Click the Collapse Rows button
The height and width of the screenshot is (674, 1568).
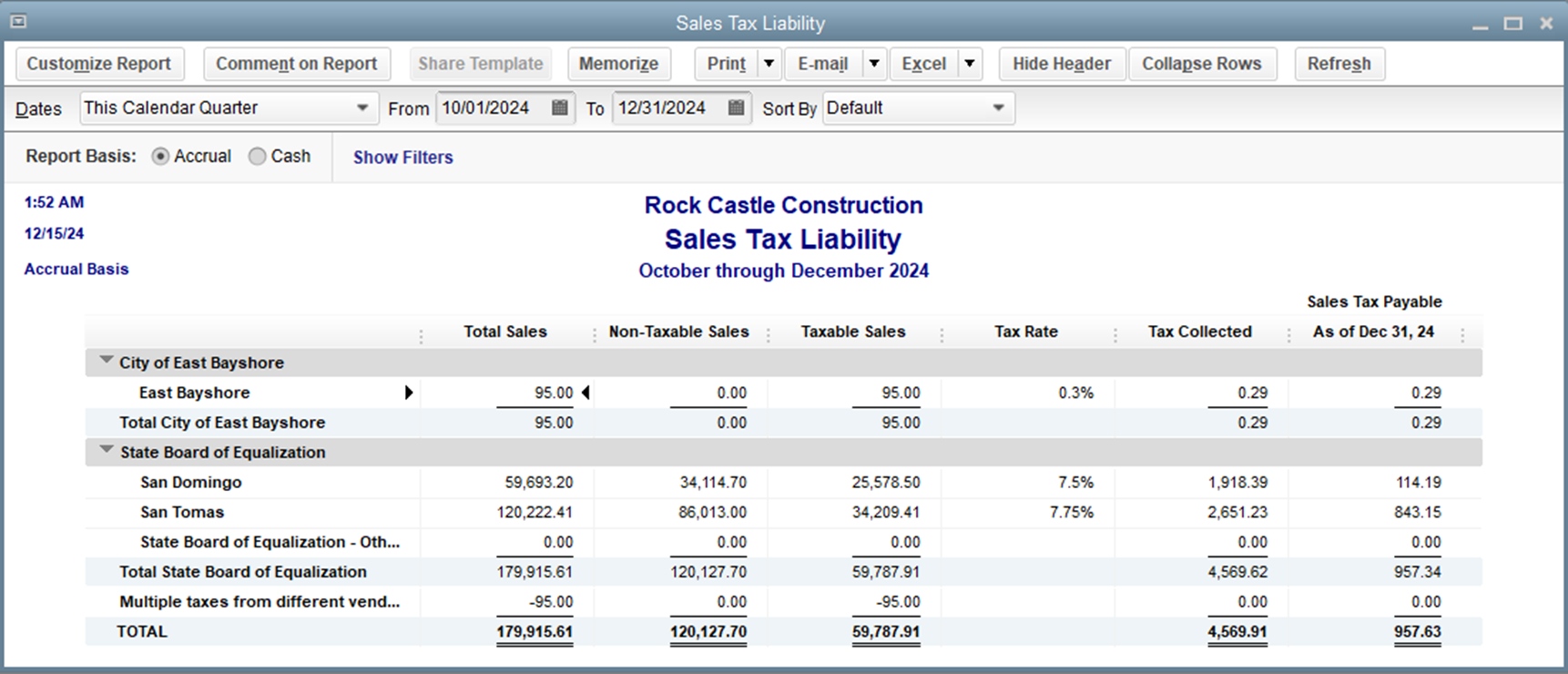(x=1201, y=64)
